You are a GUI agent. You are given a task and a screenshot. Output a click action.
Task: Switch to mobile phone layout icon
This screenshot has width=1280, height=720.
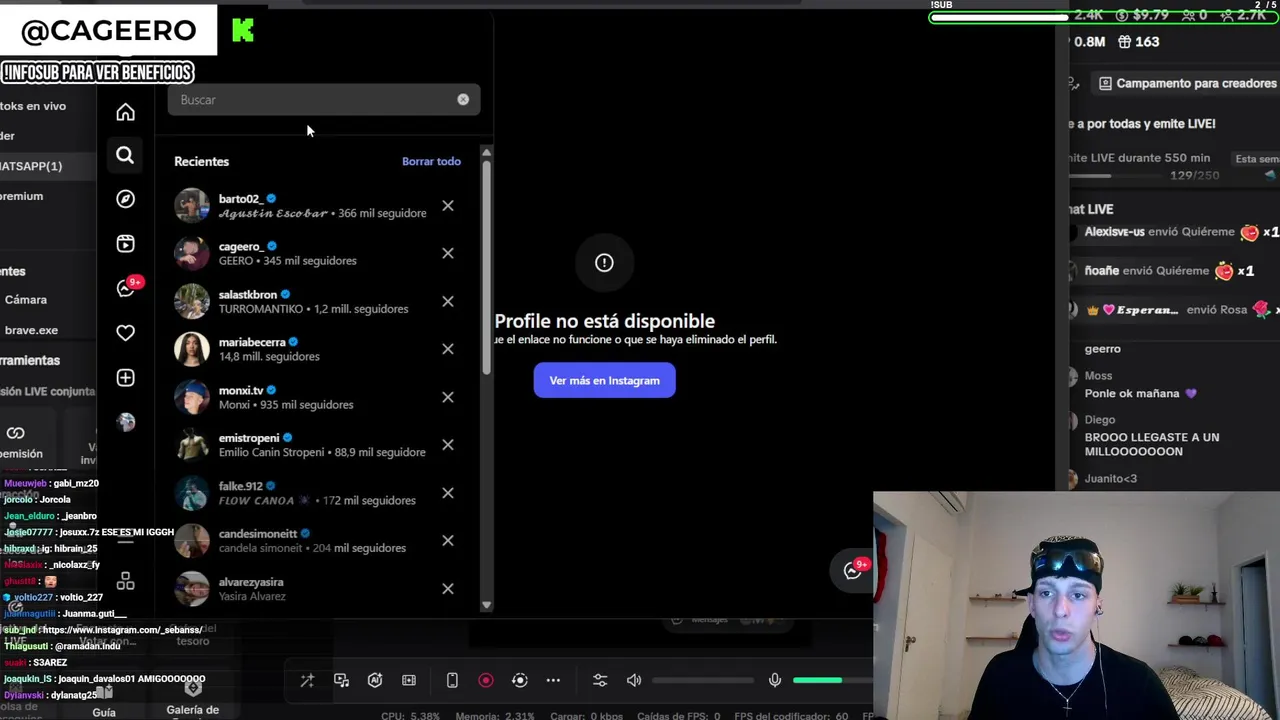pos(452,680)
